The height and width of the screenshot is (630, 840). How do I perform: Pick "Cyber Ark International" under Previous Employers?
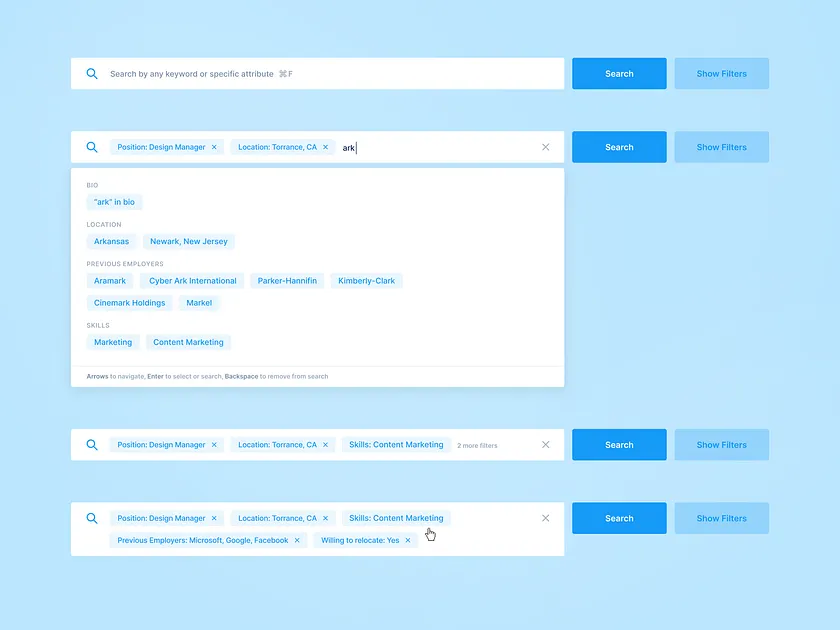191,280
